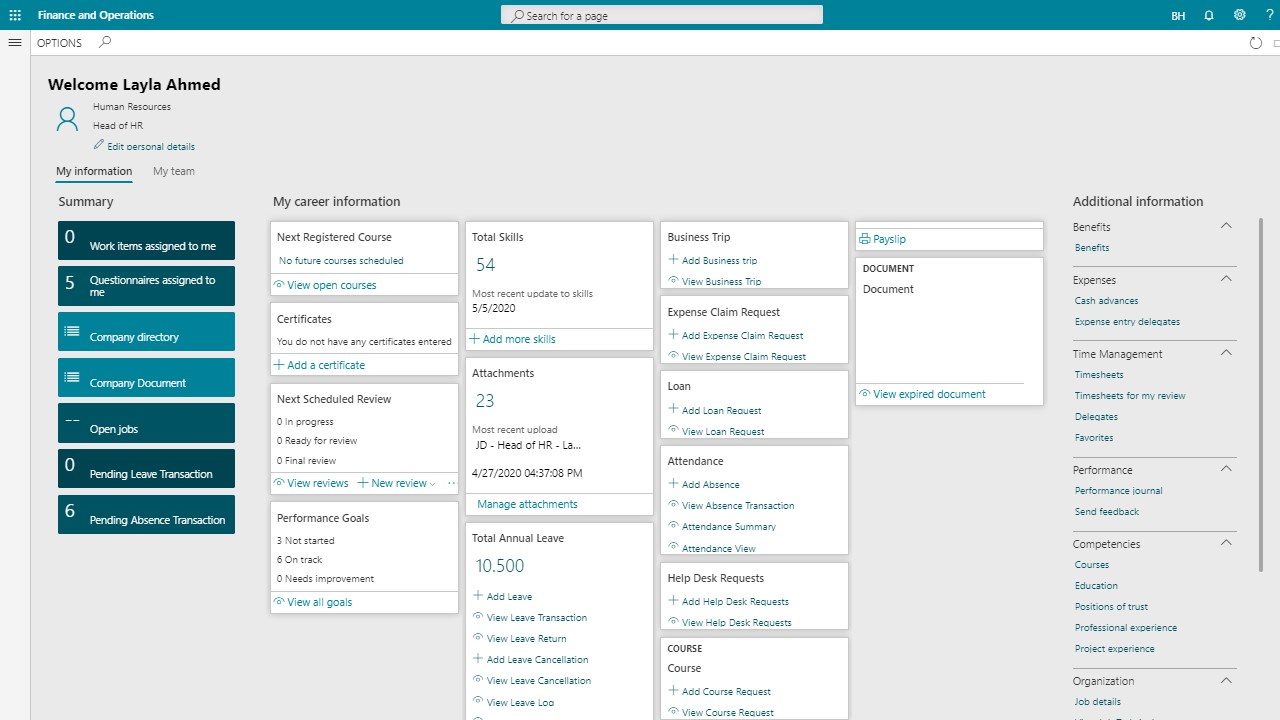This screenshot has width=1280, height=720.
Task: Click the ellipsis in Next Scheduled Review
Action: tap(451, 483)
